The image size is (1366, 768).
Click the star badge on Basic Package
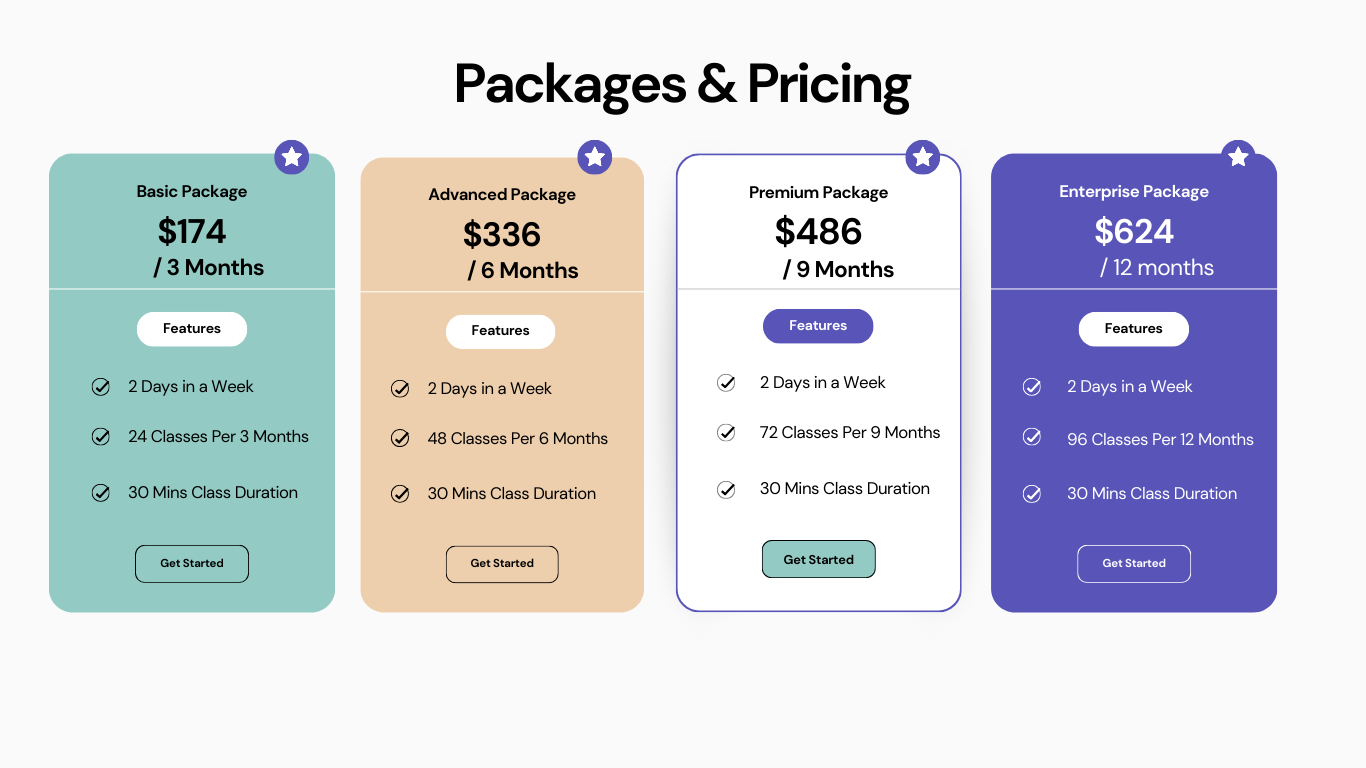coord(292,157)
